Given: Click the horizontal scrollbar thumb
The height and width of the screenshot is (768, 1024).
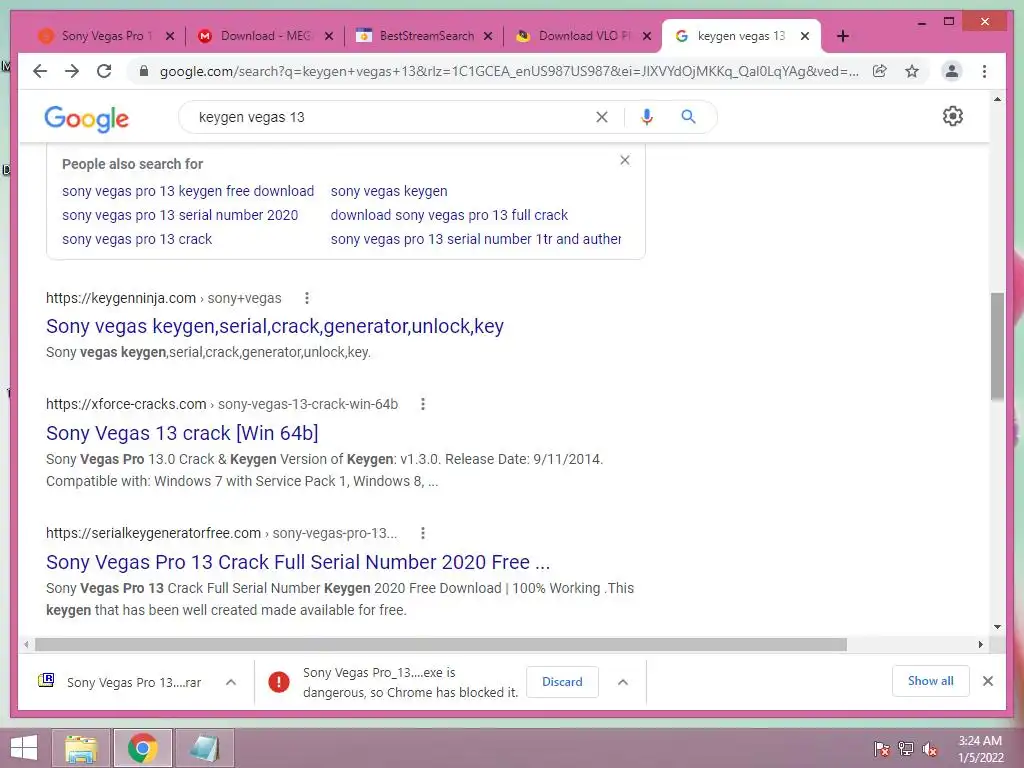Looking at the screenshot, I should [441, 645].
